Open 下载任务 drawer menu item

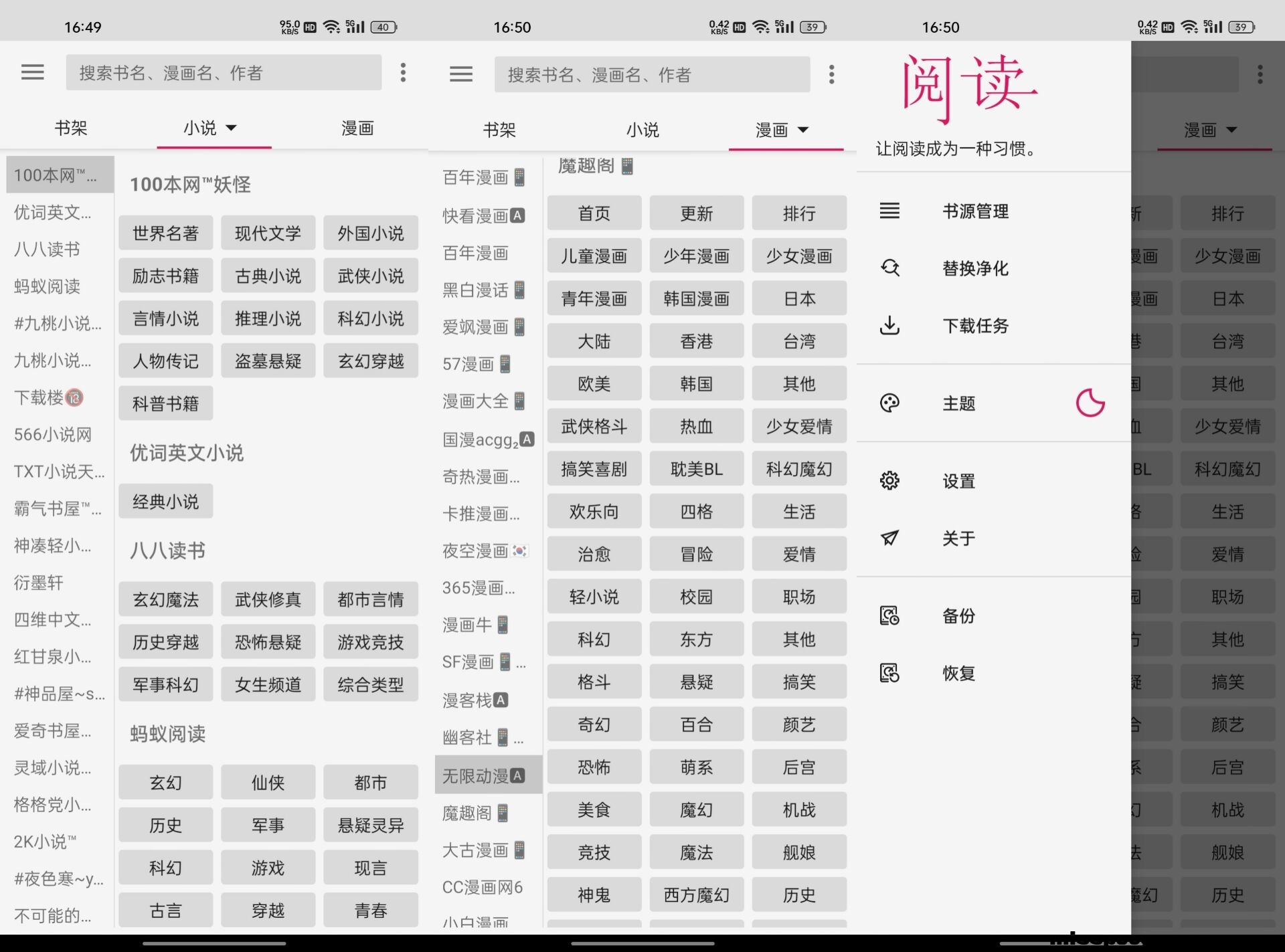coord(994,326)
